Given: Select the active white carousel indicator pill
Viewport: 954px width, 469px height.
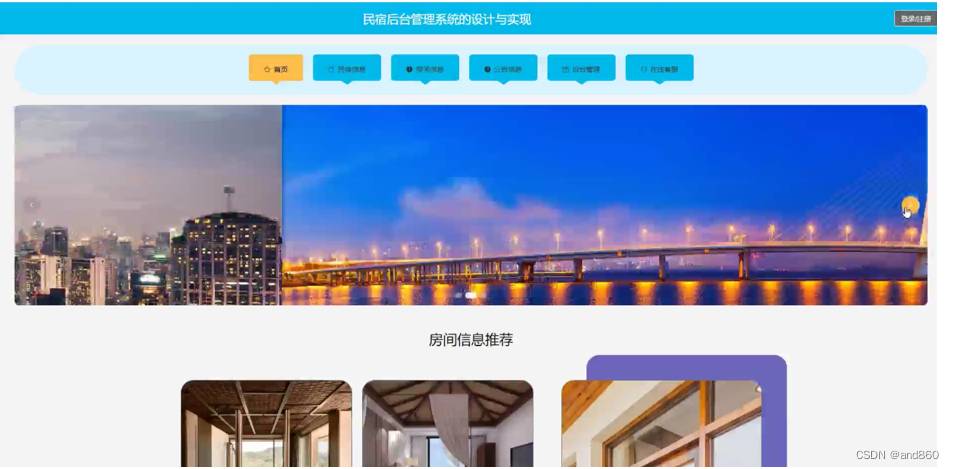Looking at the screenshot, I should (471, 295).
